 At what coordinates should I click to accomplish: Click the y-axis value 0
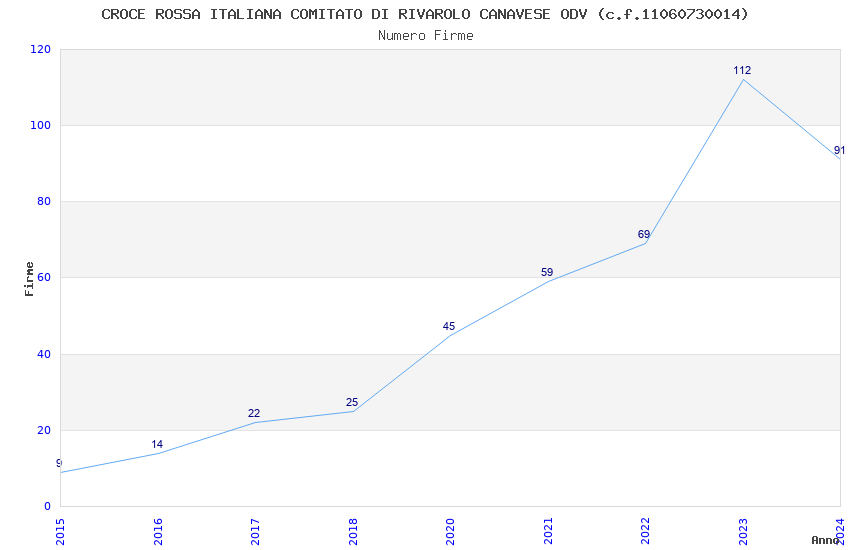coord(47,506)
